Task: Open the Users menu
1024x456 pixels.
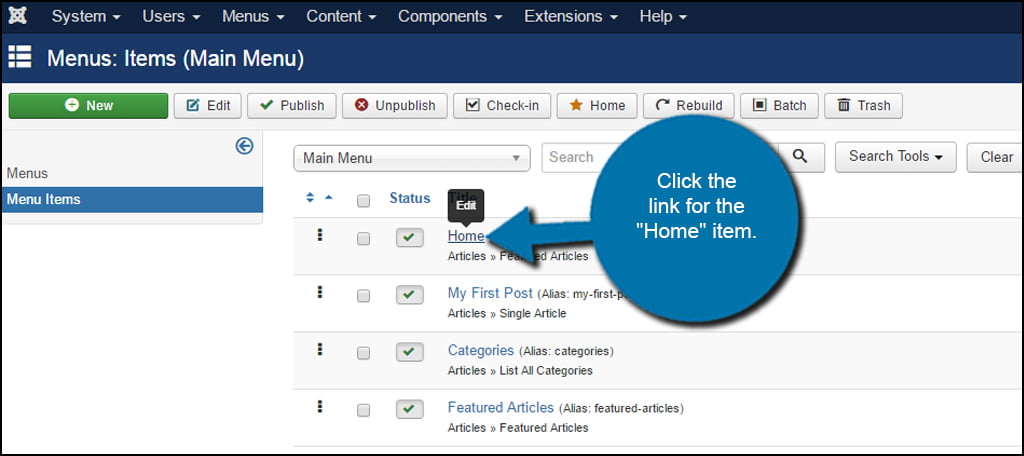Action: click(x=172, y=16)
